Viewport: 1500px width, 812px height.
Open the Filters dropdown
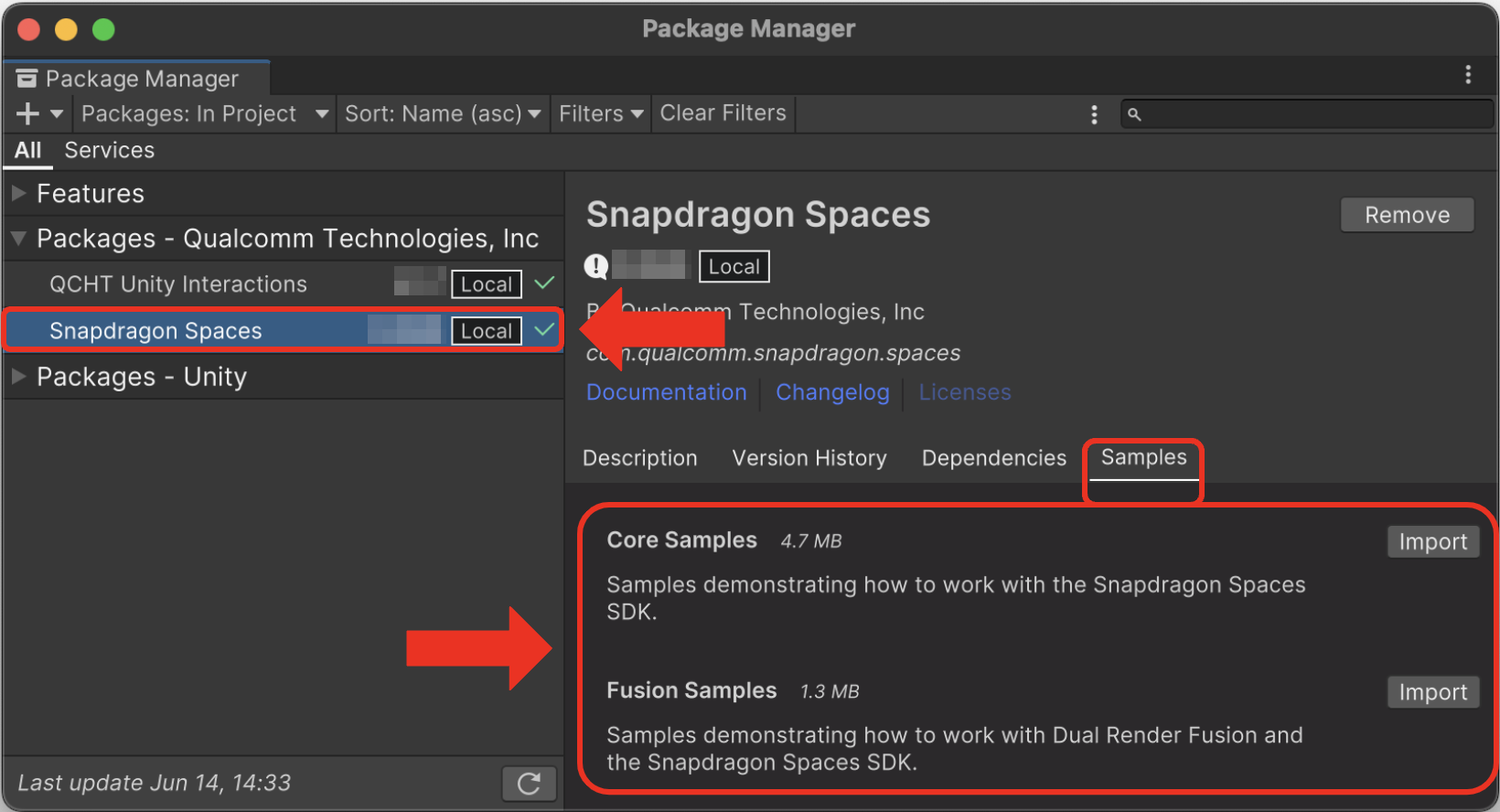tap(601, 113)
